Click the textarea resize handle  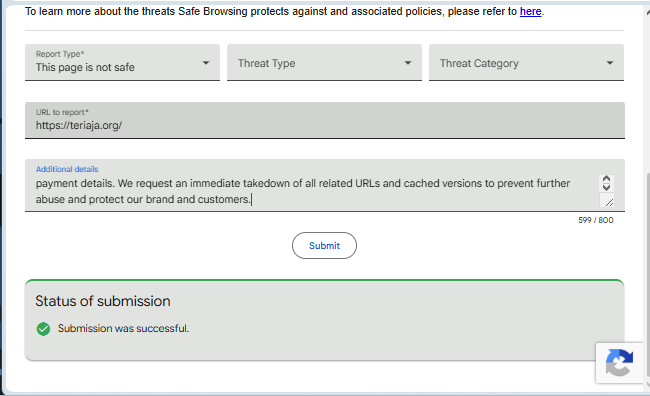[x=609, y=202]
